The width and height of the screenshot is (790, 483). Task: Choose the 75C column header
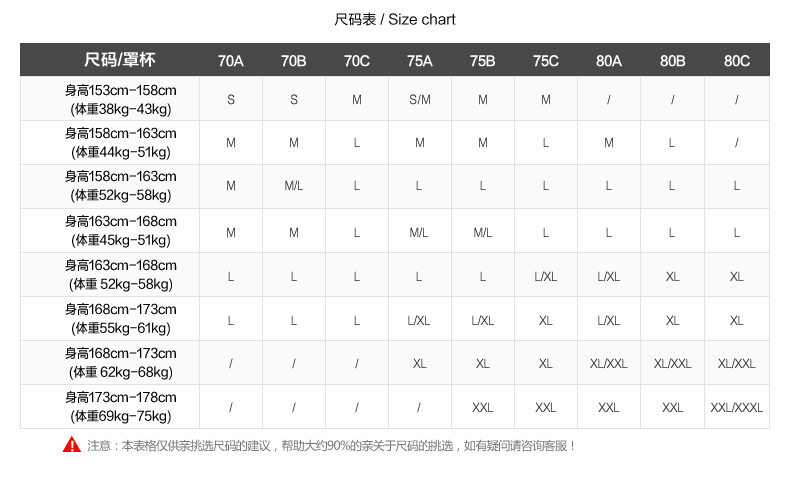[x=546, y=61]
